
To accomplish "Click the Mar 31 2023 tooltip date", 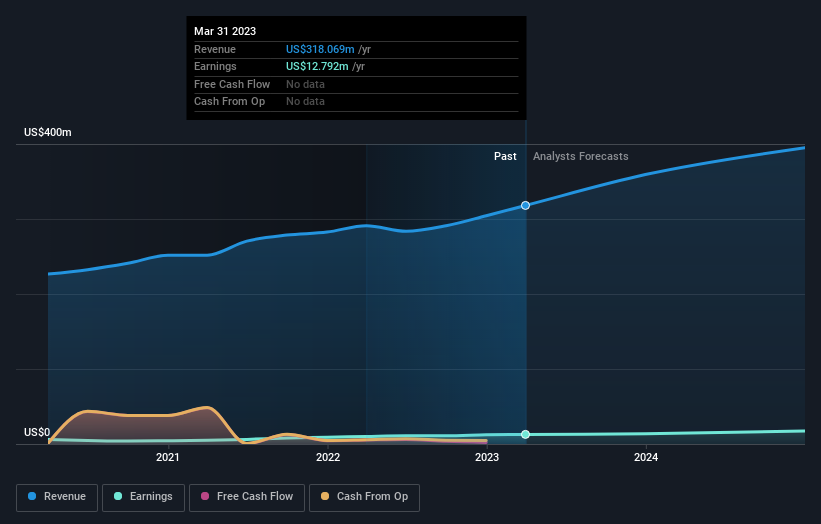I will point(225,31).
